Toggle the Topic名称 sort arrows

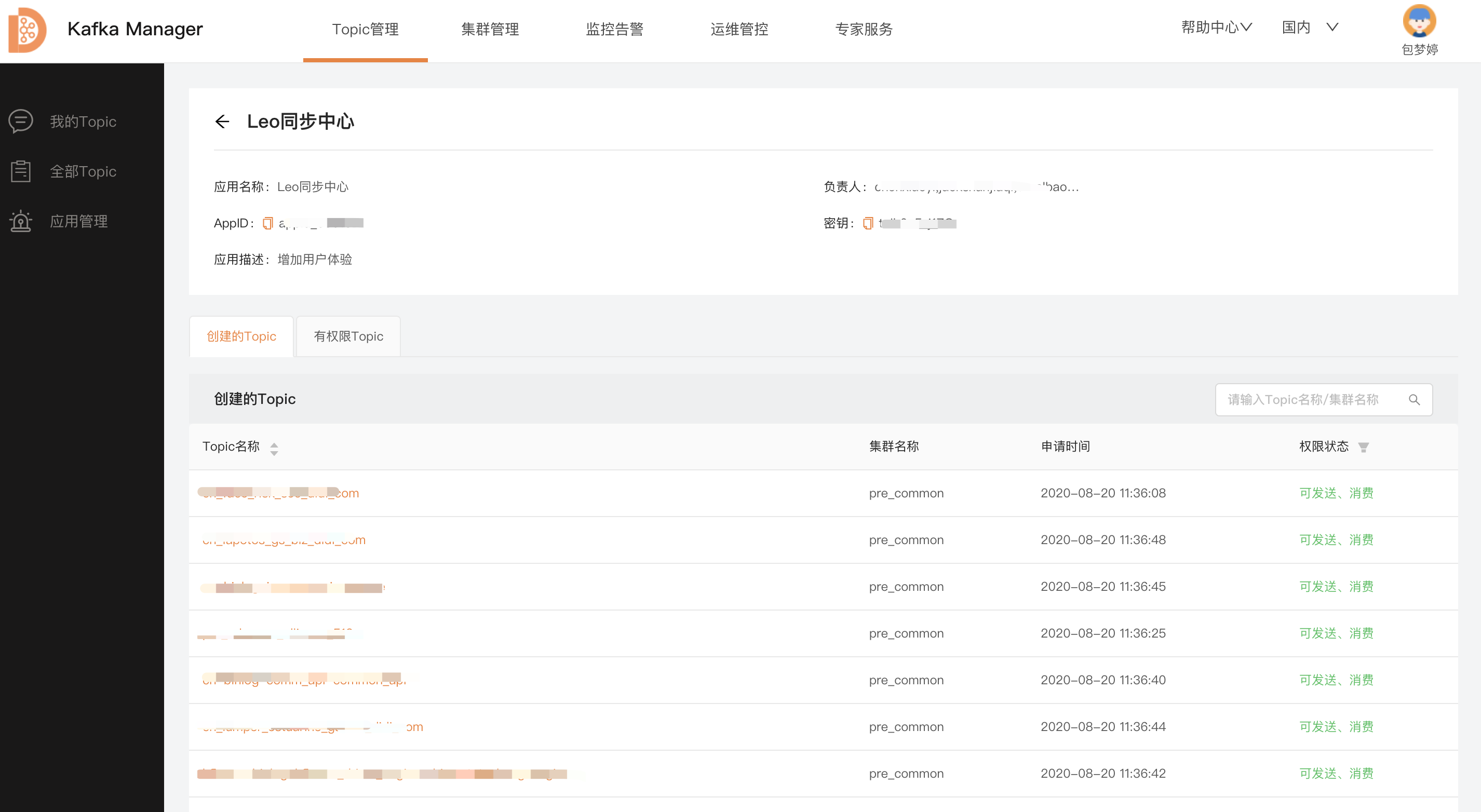click(274, 448)
